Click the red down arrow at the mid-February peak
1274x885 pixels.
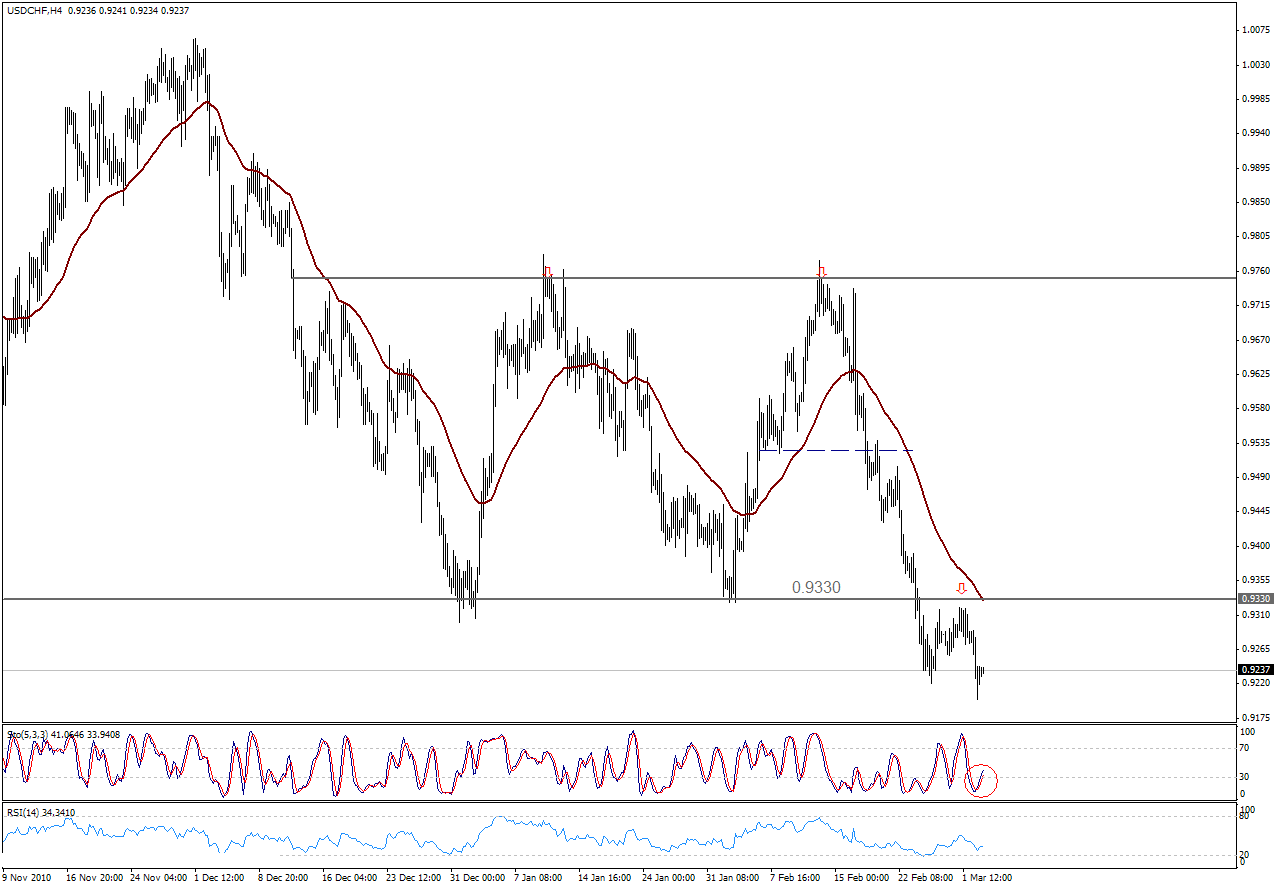click(x=821, y=272)
